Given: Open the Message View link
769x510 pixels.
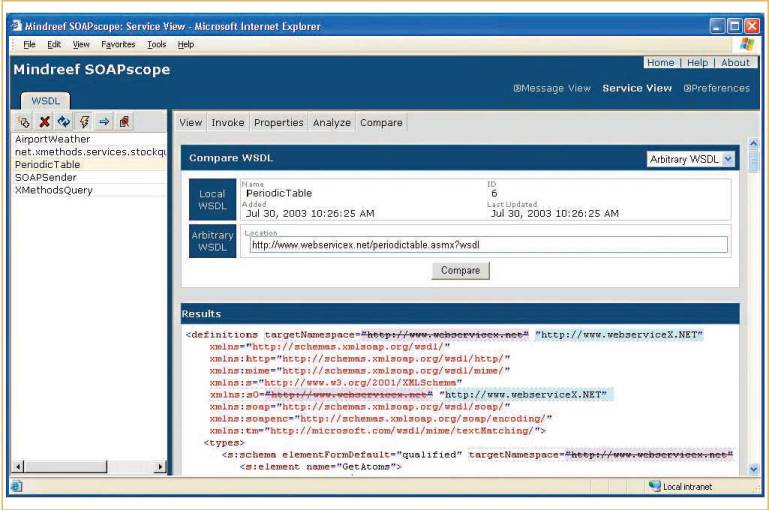Looking at the screenshot, I should point(552,88).
